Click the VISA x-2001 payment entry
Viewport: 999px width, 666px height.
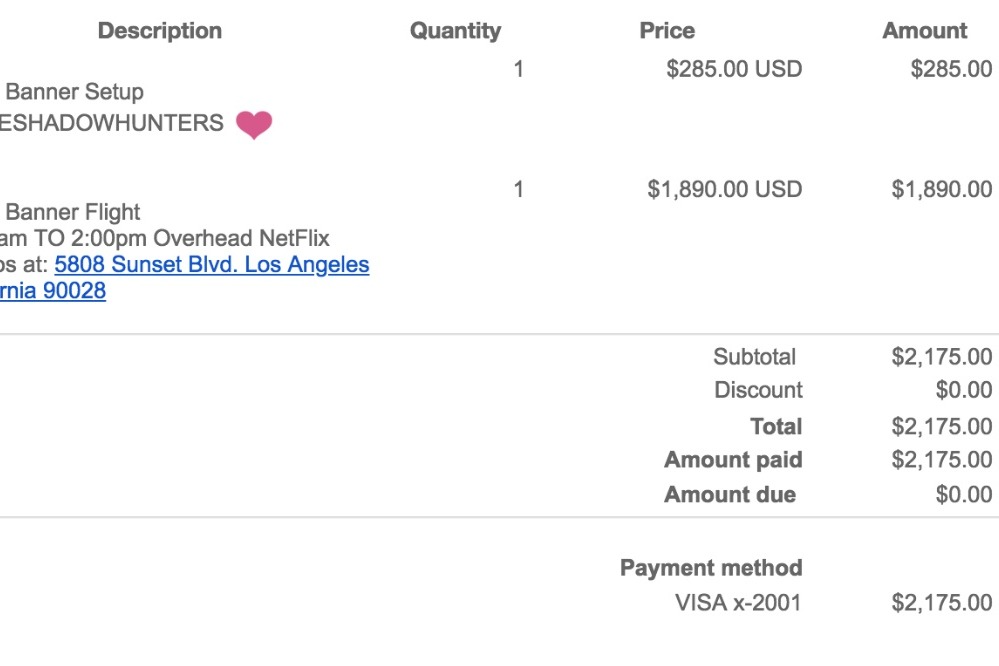point(738,602)
